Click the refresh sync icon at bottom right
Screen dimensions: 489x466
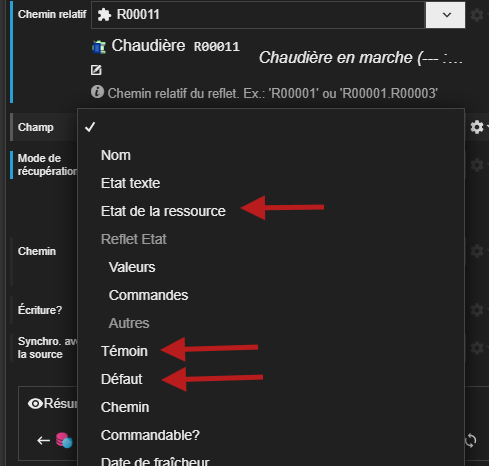470,440
